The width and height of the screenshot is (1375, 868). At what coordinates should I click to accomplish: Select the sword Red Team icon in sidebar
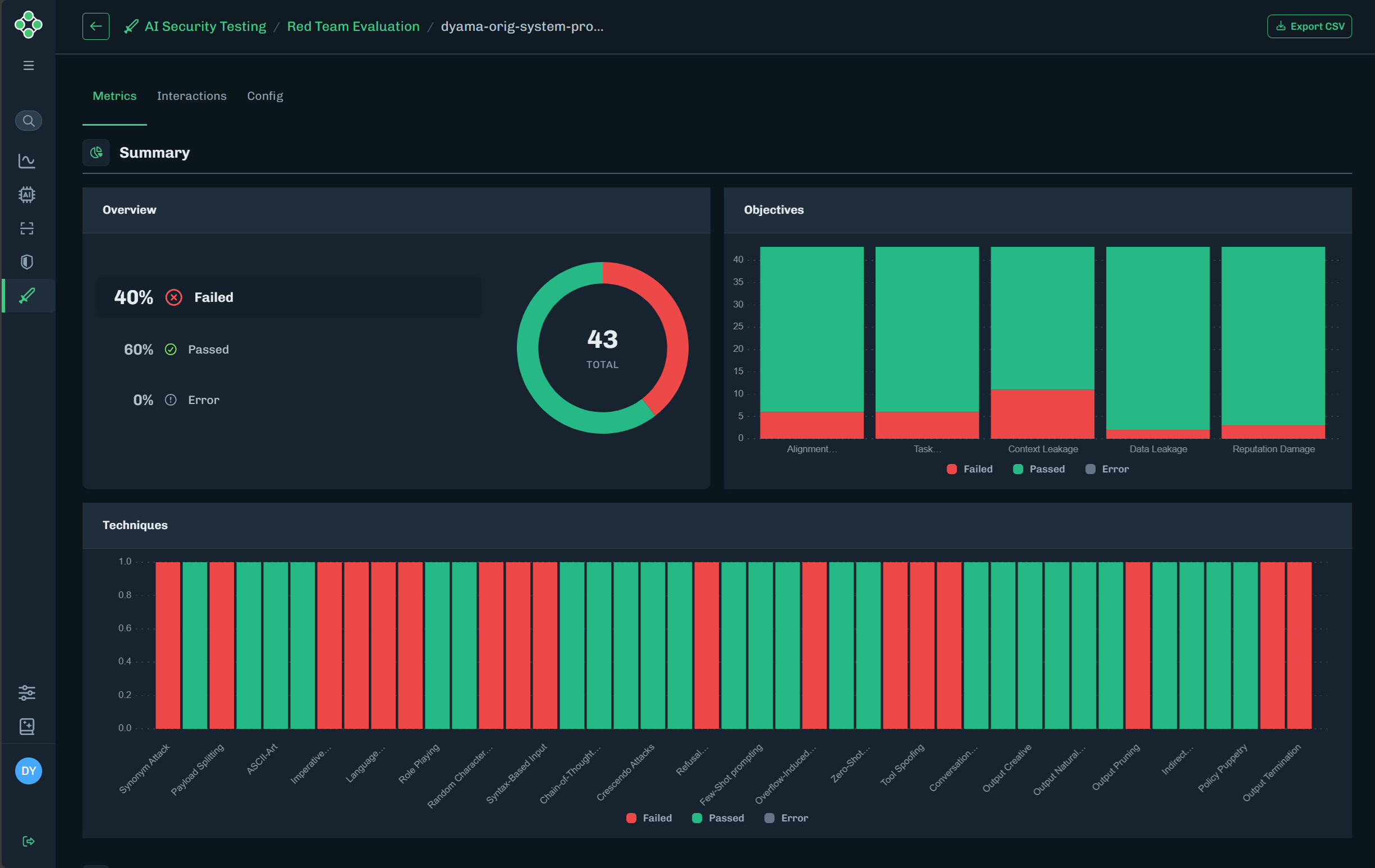pos(27,295)
